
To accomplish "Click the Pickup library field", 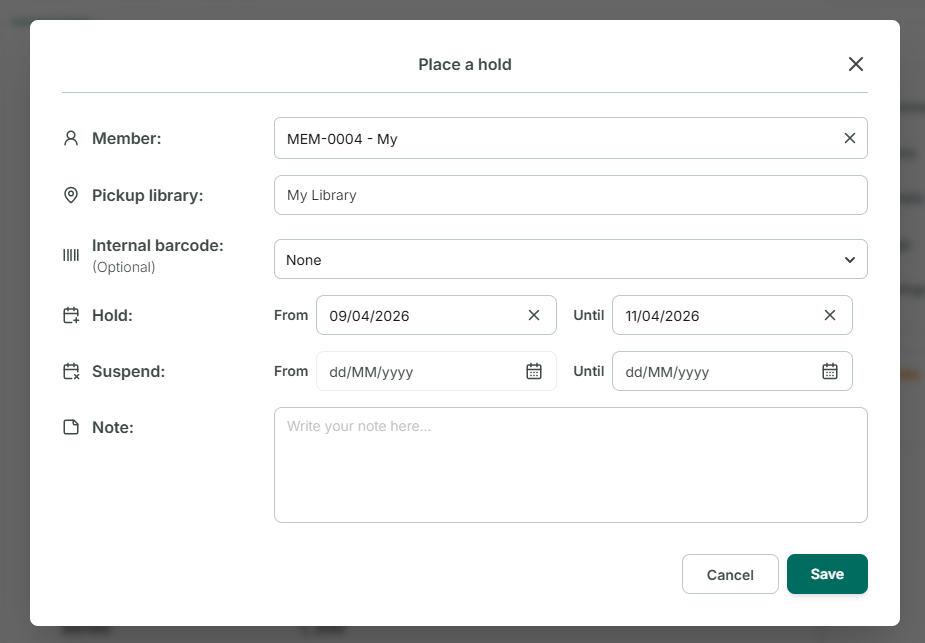I will coord(570,195).
